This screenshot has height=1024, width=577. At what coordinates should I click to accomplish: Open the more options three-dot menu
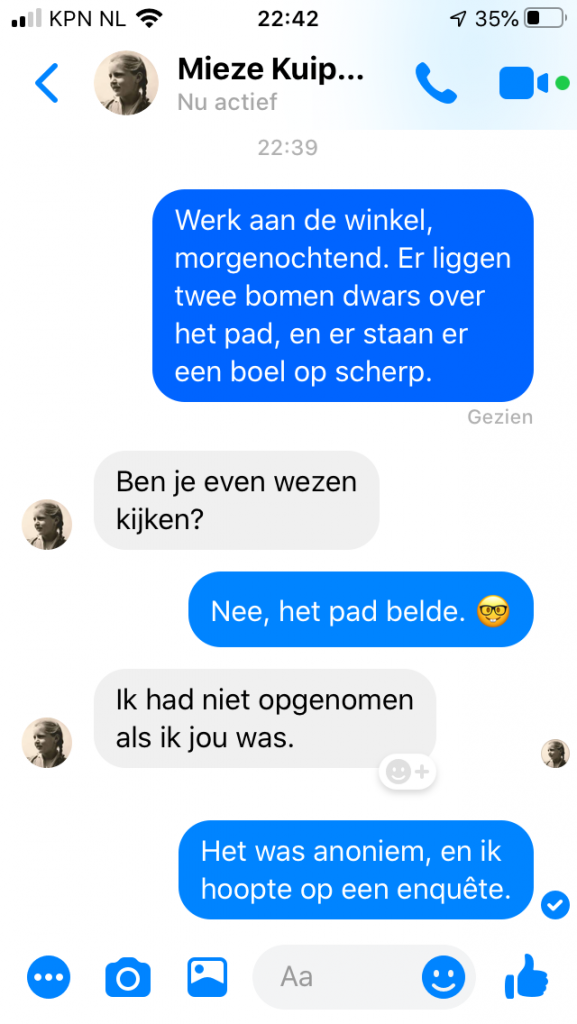48,977
